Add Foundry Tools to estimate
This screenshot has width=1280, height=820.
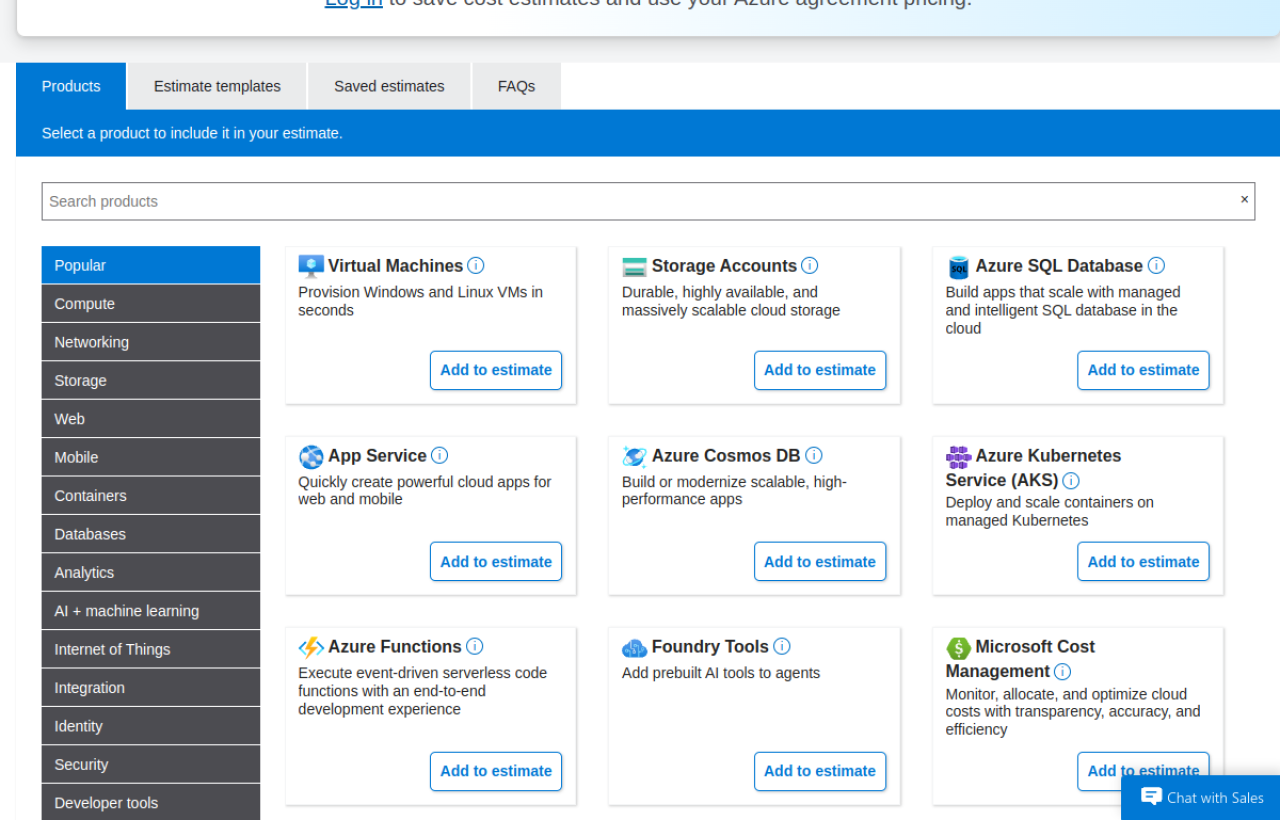[820, 771]
